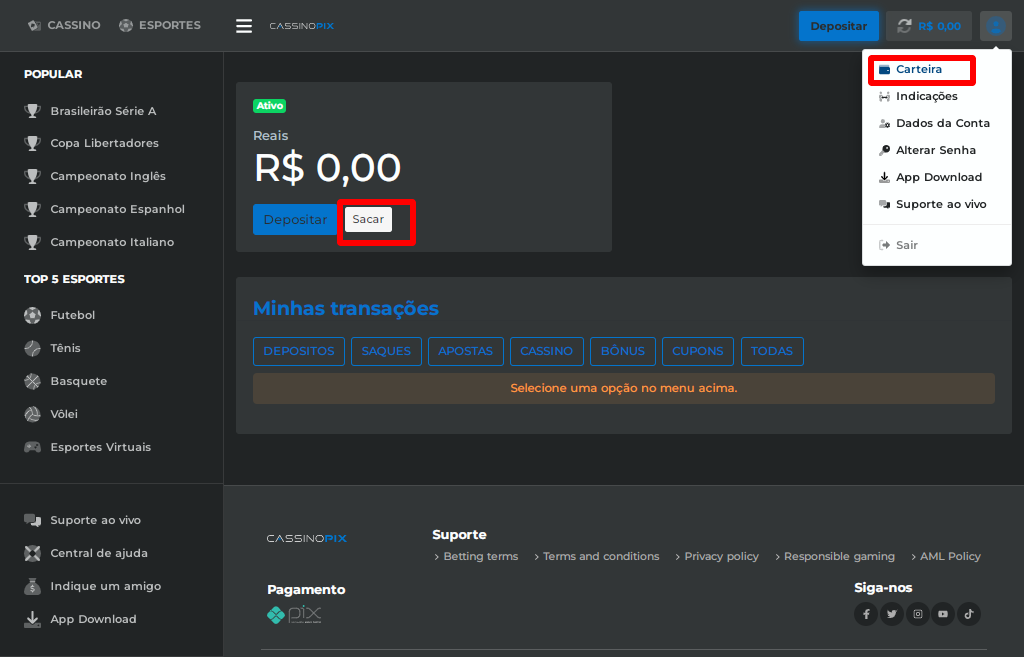
Task: Filter transactions by CUPONS
Action: [697, 351]
